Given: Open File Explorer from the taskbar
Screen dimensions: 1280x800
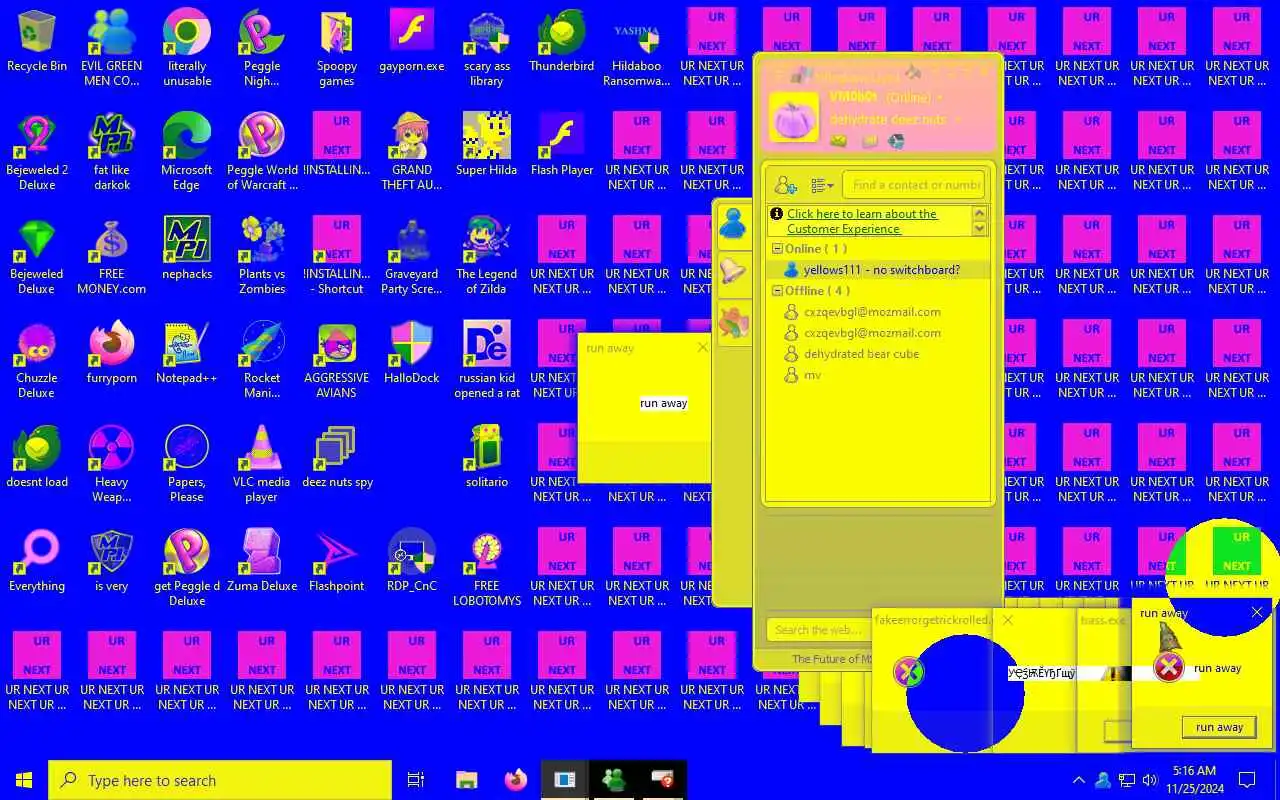Looking at the screenshot, I should coord(466,780).
